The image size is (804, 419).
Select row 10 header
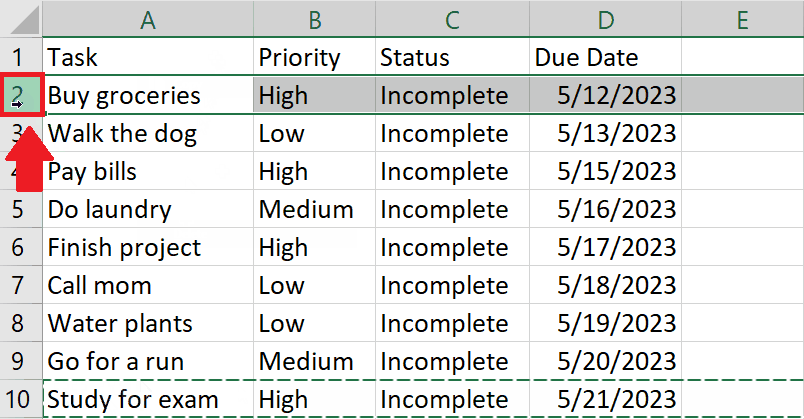click(x=21, y=399)
